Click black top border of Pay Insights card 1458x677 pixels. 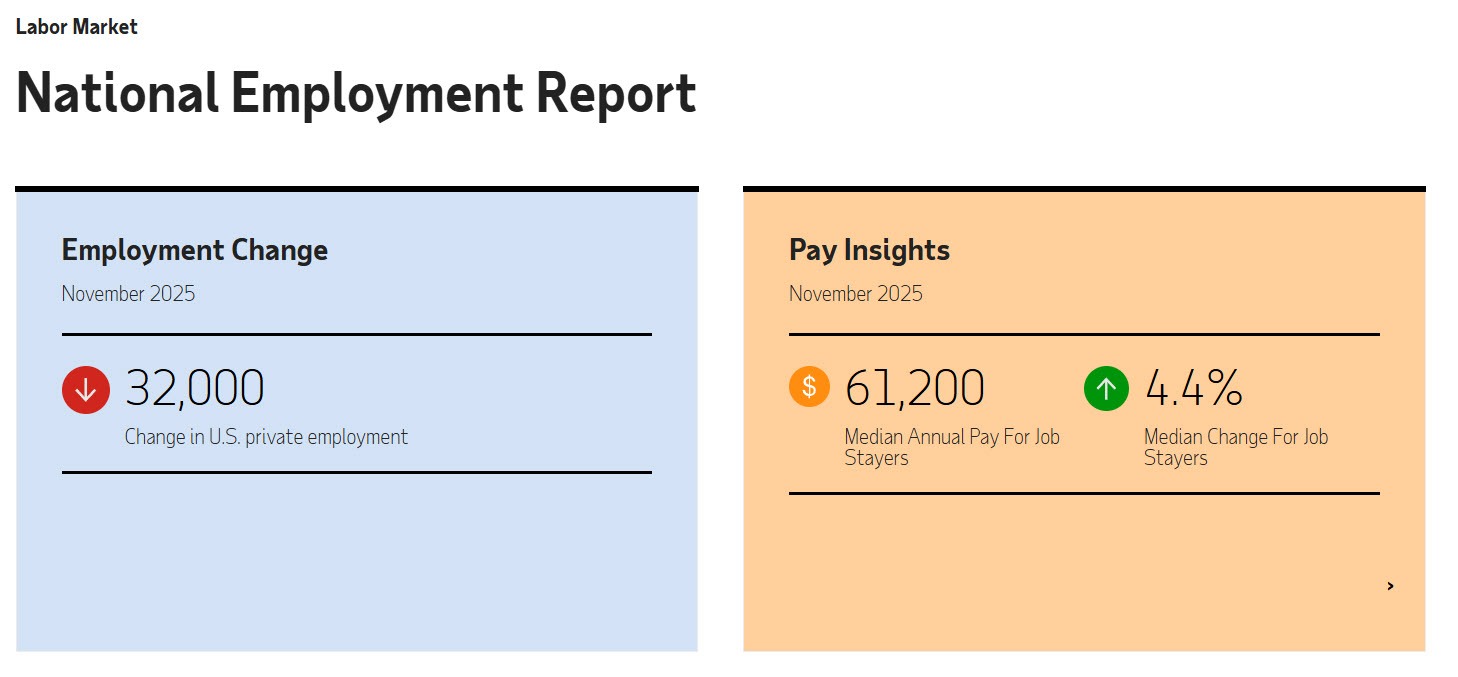[x=1084, y=188]
